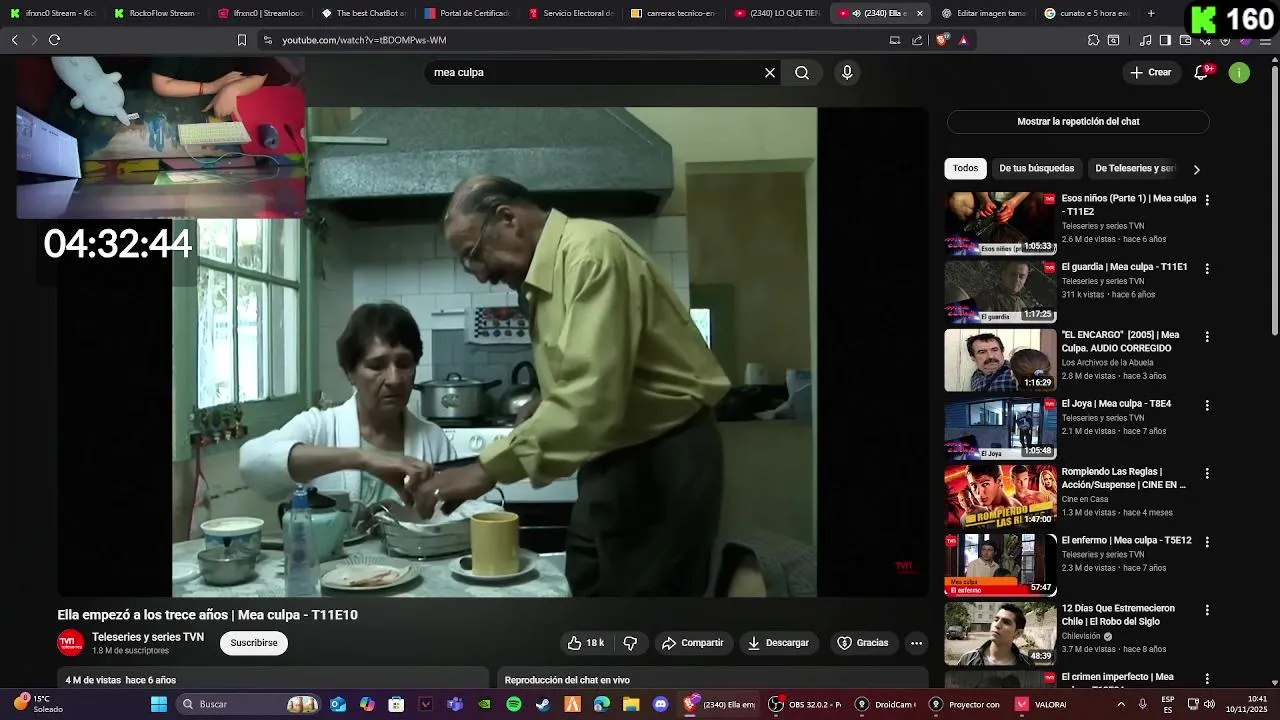Open DroidCam taskbar window
The image size is (1280, 720).
click(885, 704)
